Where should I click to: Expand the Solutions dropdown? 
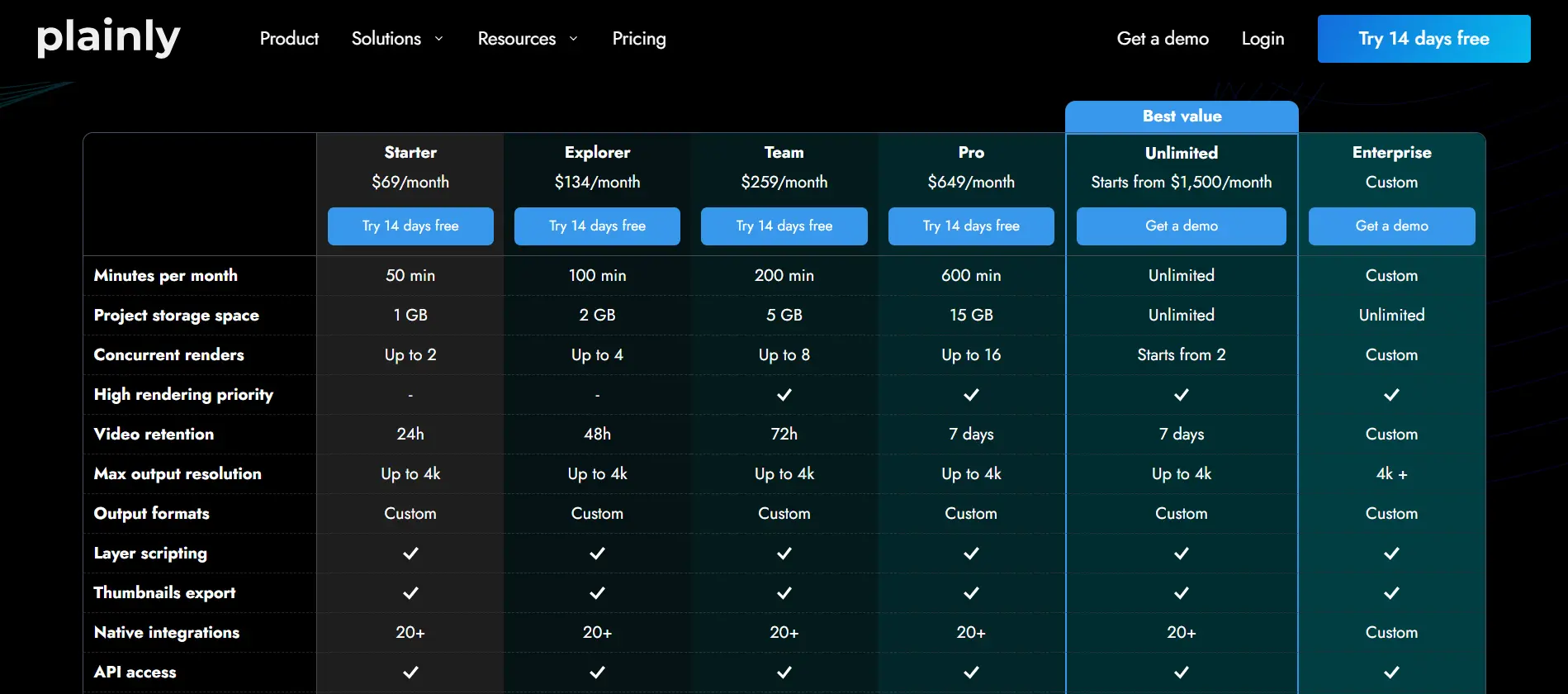coord(397,39)
